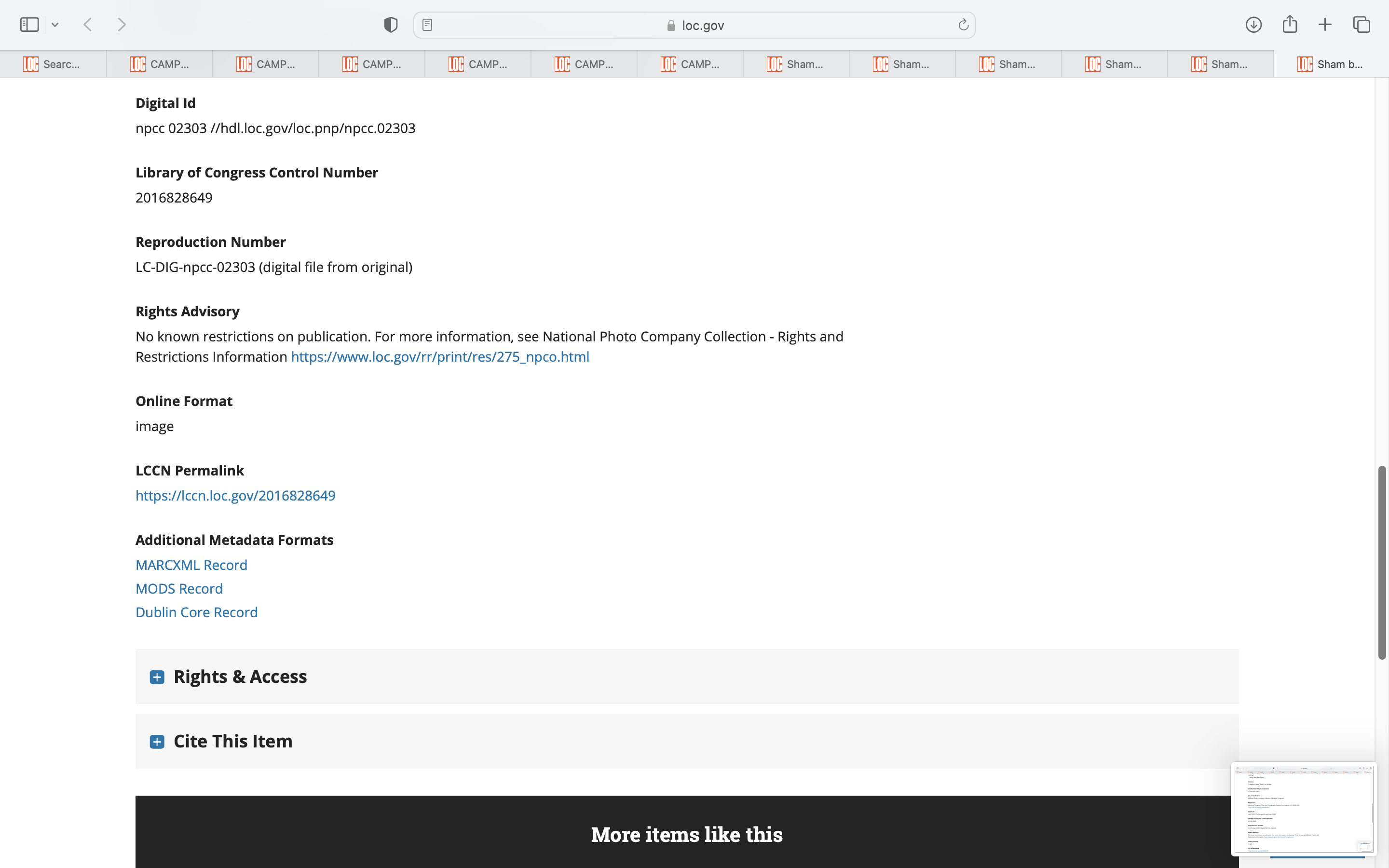Open a new tab with the plus icon

click(x=1325, y=25)
